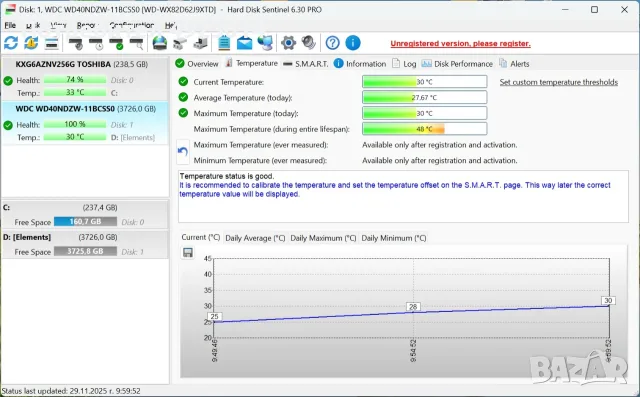Open settings via the gear icon

click(288, 43)
